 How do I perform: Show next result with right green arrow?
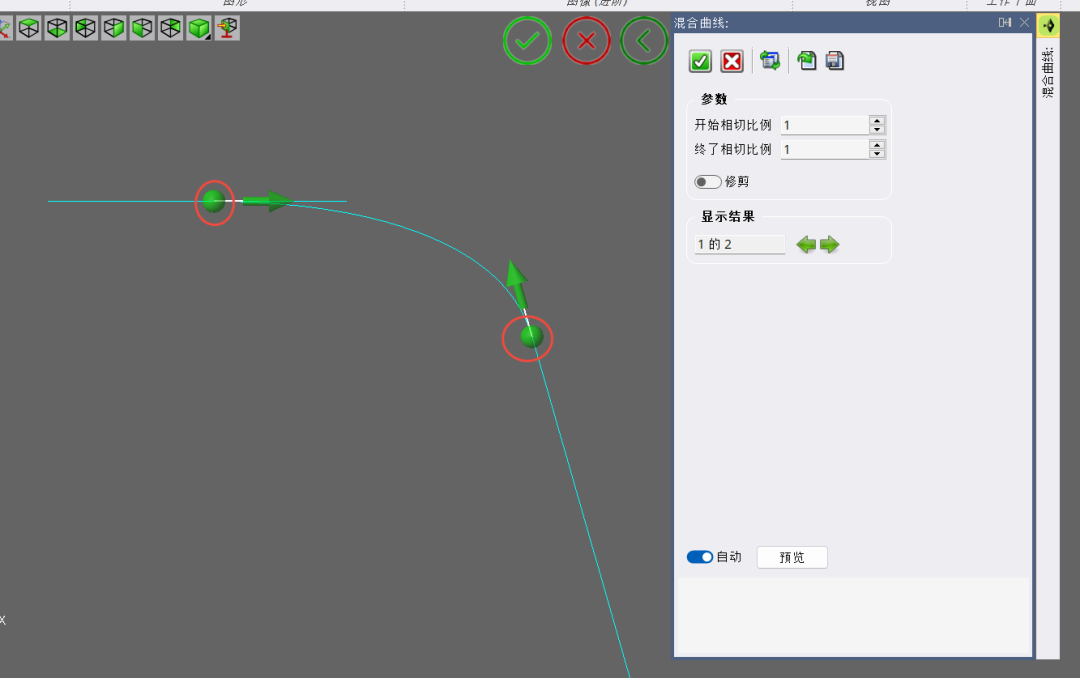[830, 245]
